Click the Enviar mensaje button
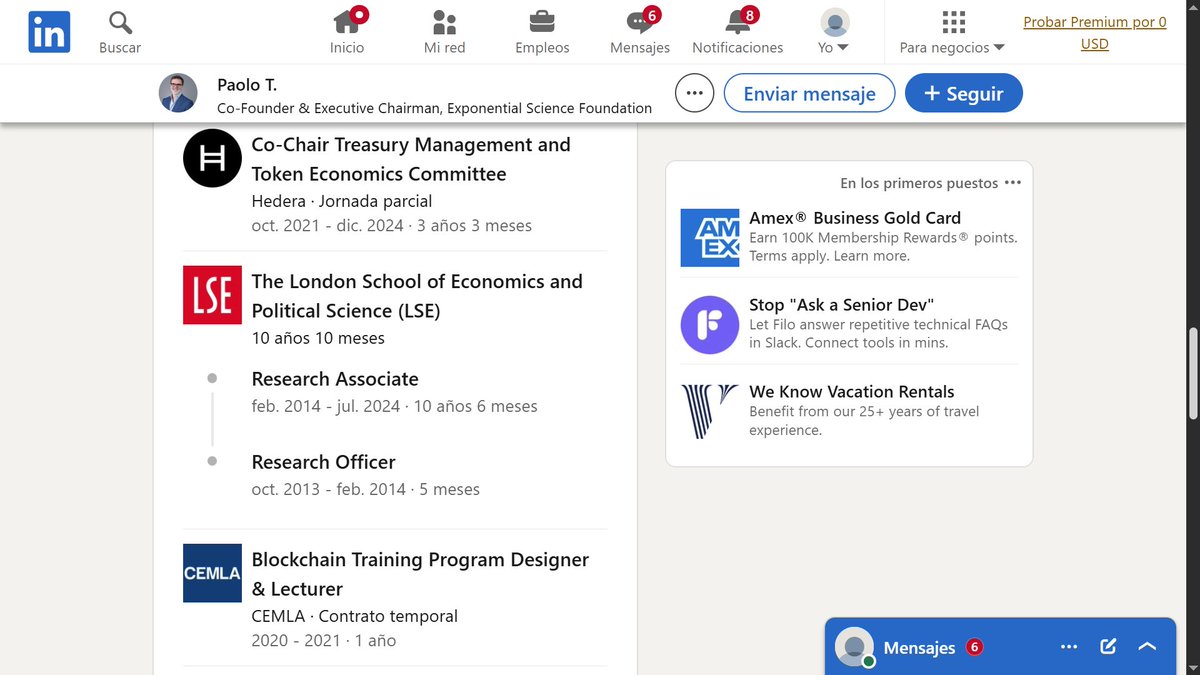Image resolution: width=1200 pixels, height=675 pixels. 809,93
